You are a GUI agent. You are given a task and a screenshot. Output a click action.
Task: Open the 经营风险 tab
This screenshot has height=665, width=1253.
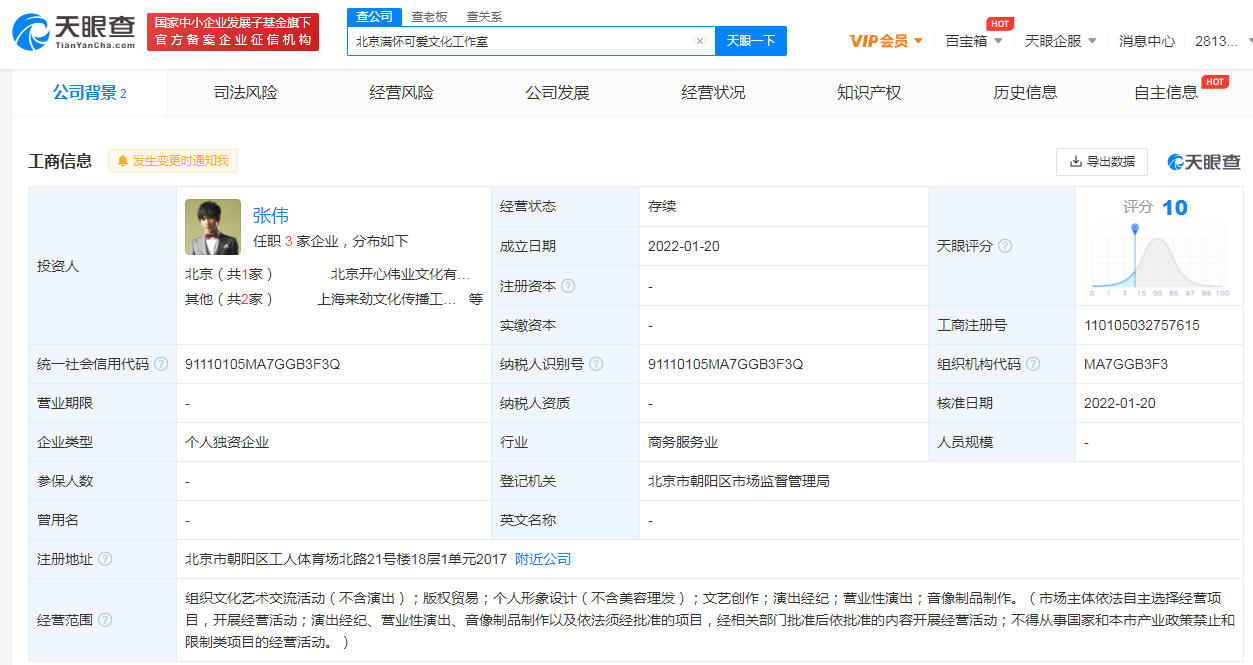(x=402, y=93)
